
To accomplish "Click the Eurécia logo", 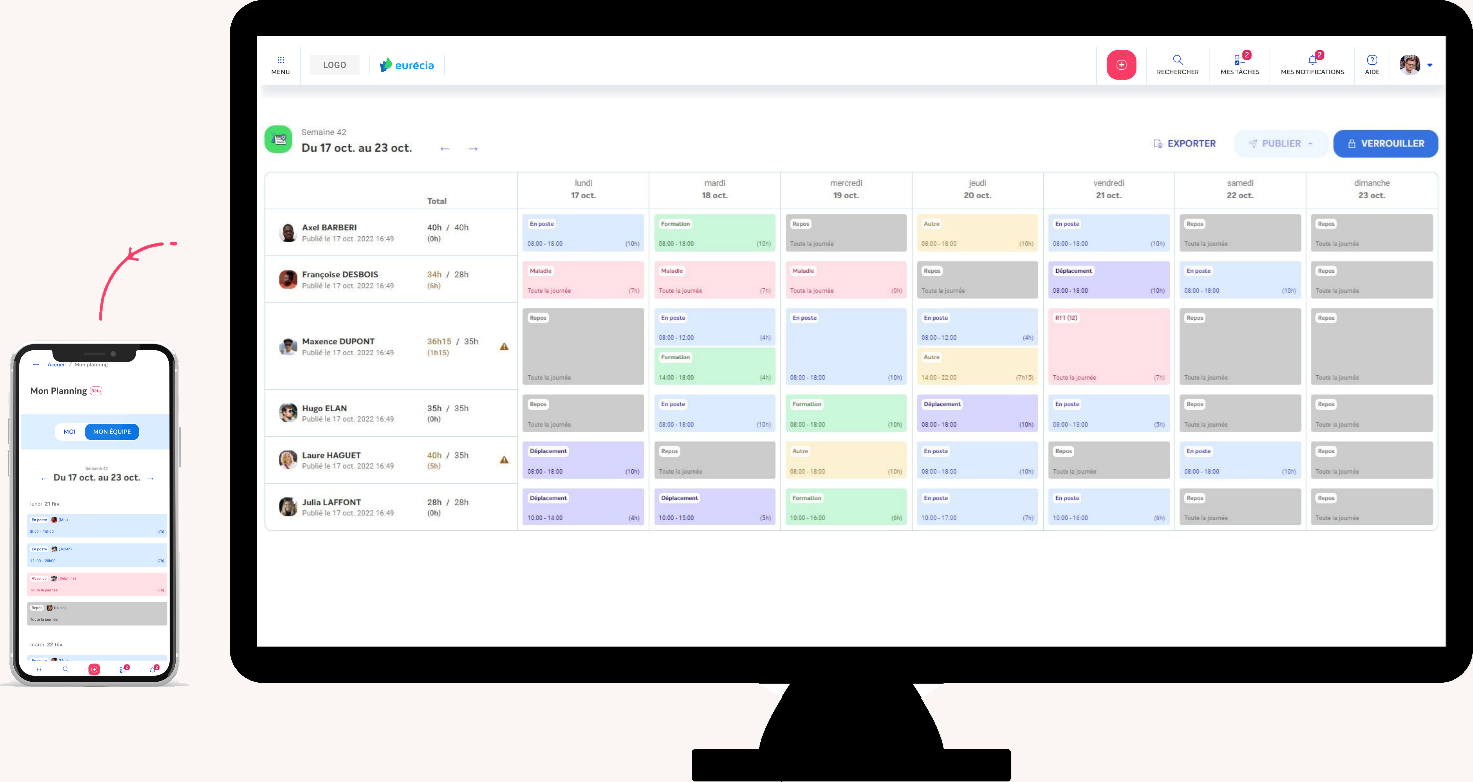I will 407,64.
